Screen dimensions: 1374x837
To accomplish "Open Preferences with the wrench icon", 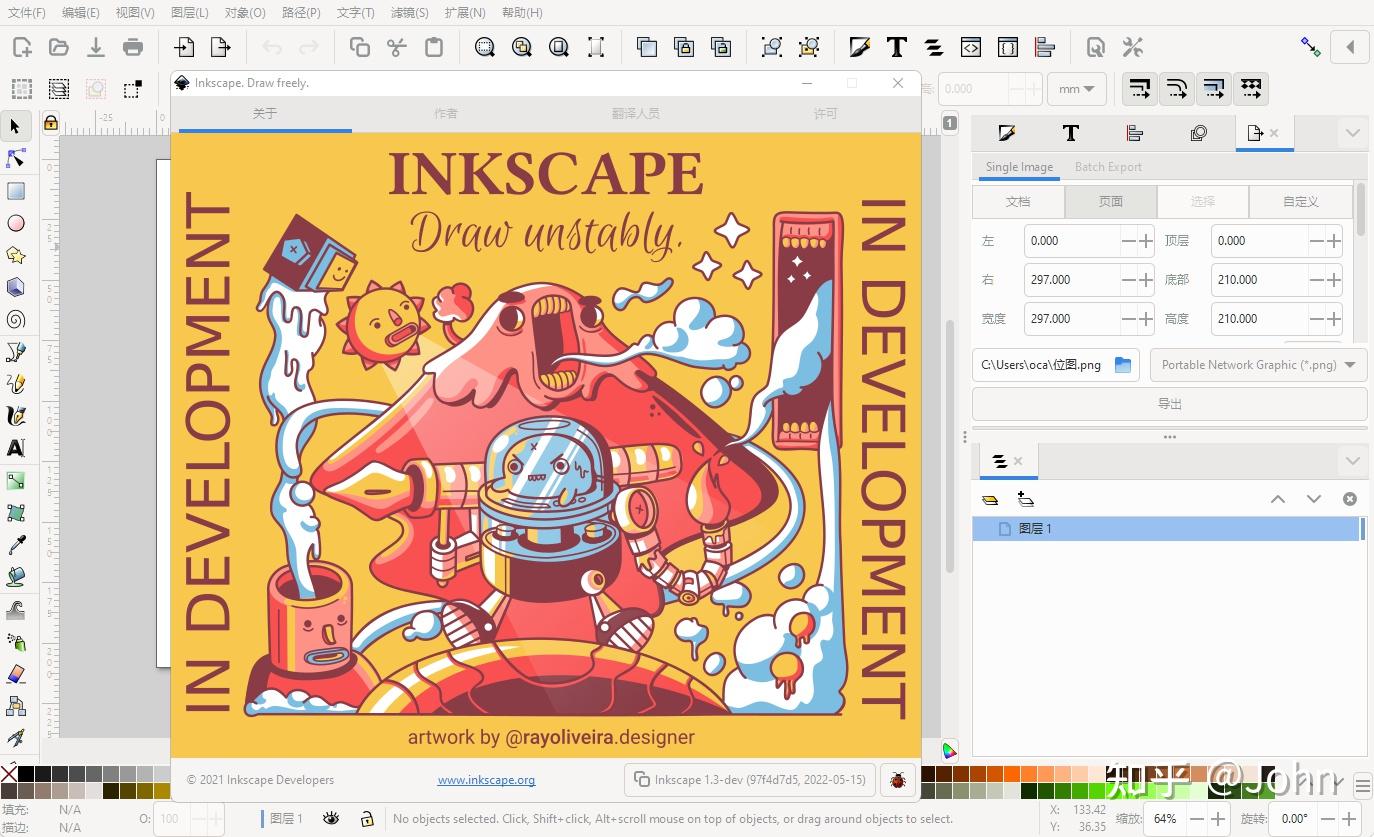I will coord(1132,47).
